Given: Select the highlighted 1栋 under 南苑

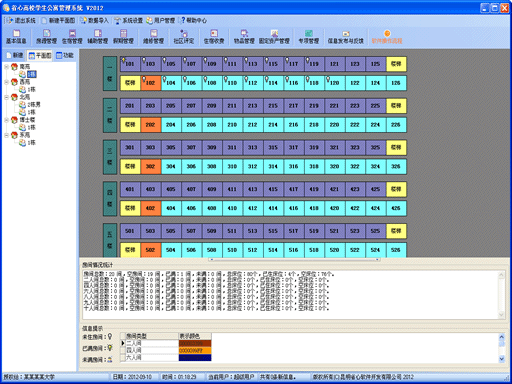Looking at the screenshot, I should [32, 74].
